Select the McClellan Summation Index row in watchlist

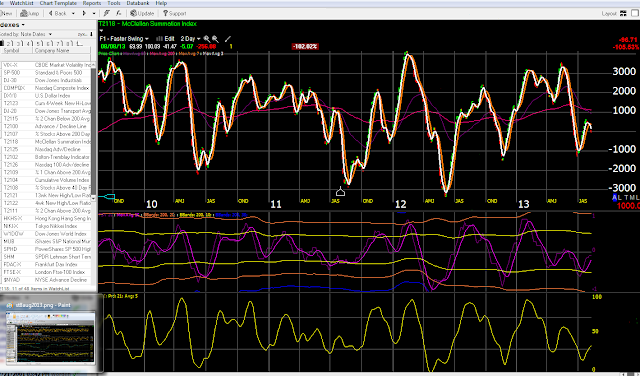[x=47, y=142]
